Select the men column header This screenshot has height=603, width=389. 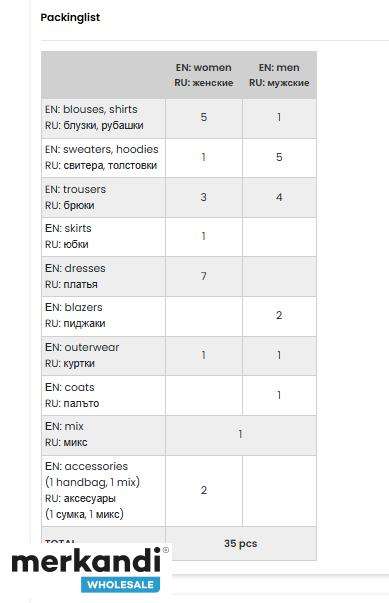[x=279, y=75]
